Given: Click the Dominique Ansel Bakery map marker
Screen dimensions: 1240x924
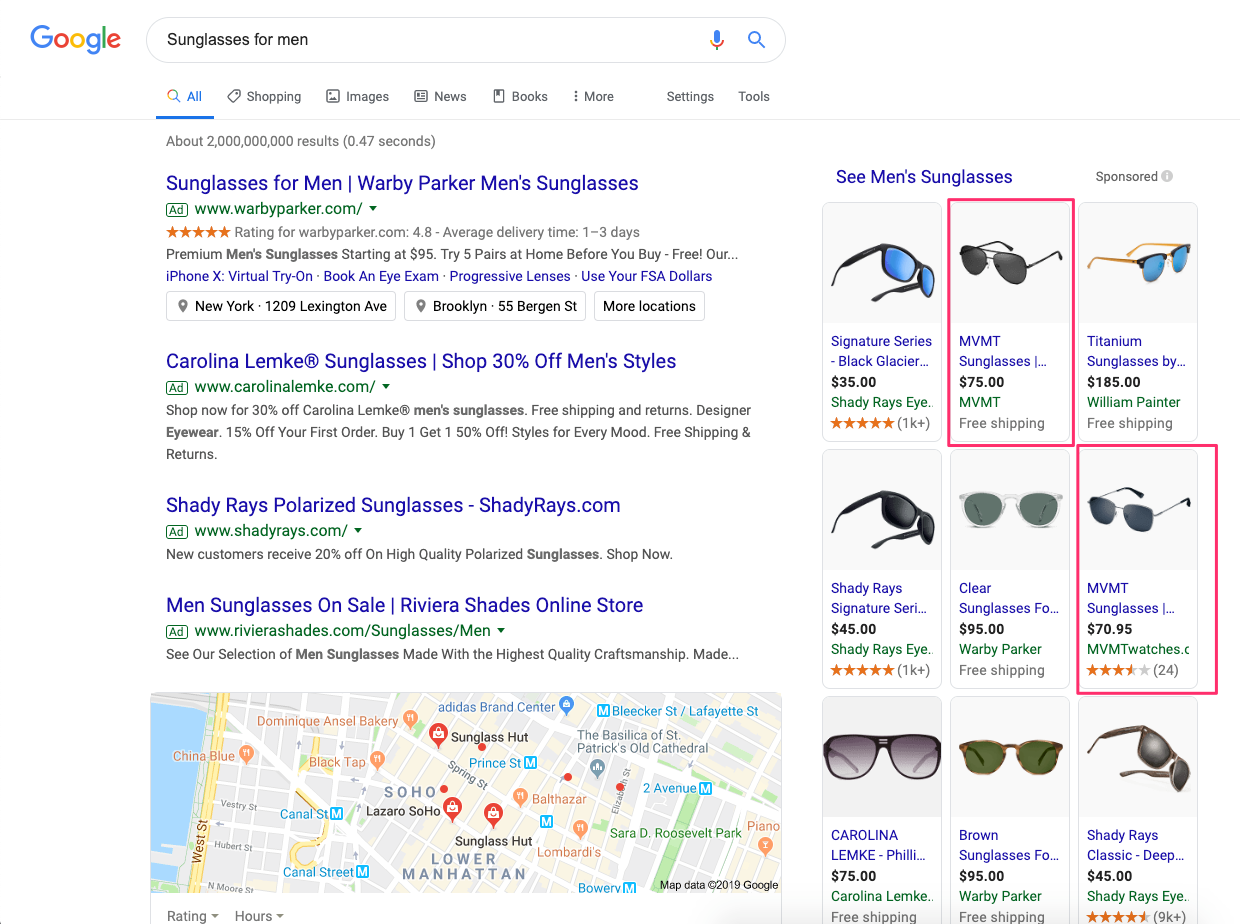Looking at the screenshot, I should point(409,720).
